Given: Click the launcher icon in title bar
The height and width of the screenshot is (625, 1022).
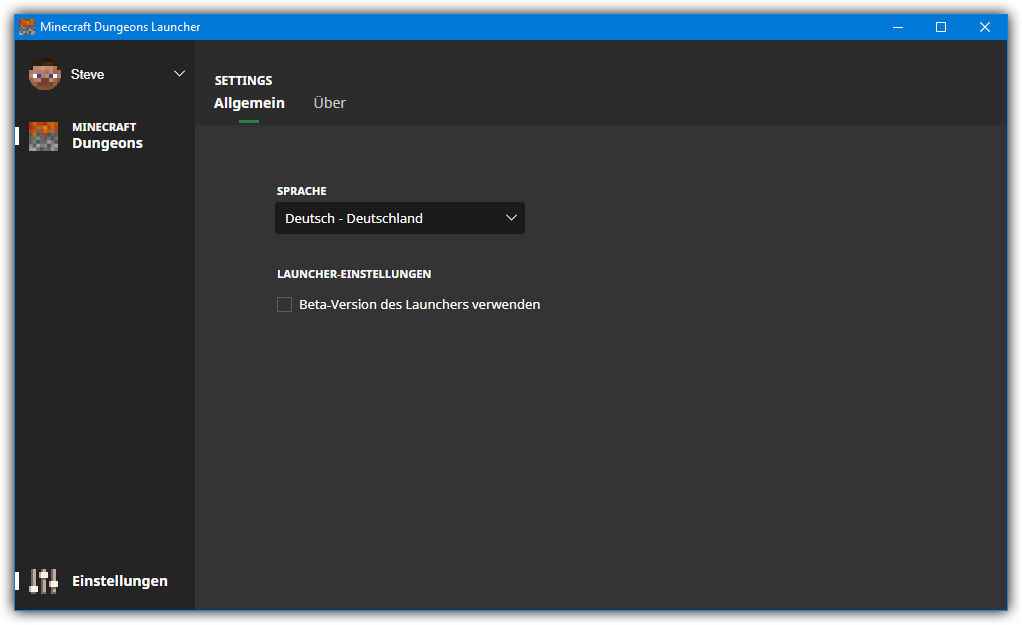Looking at the screenshot, I should (27, 27).
